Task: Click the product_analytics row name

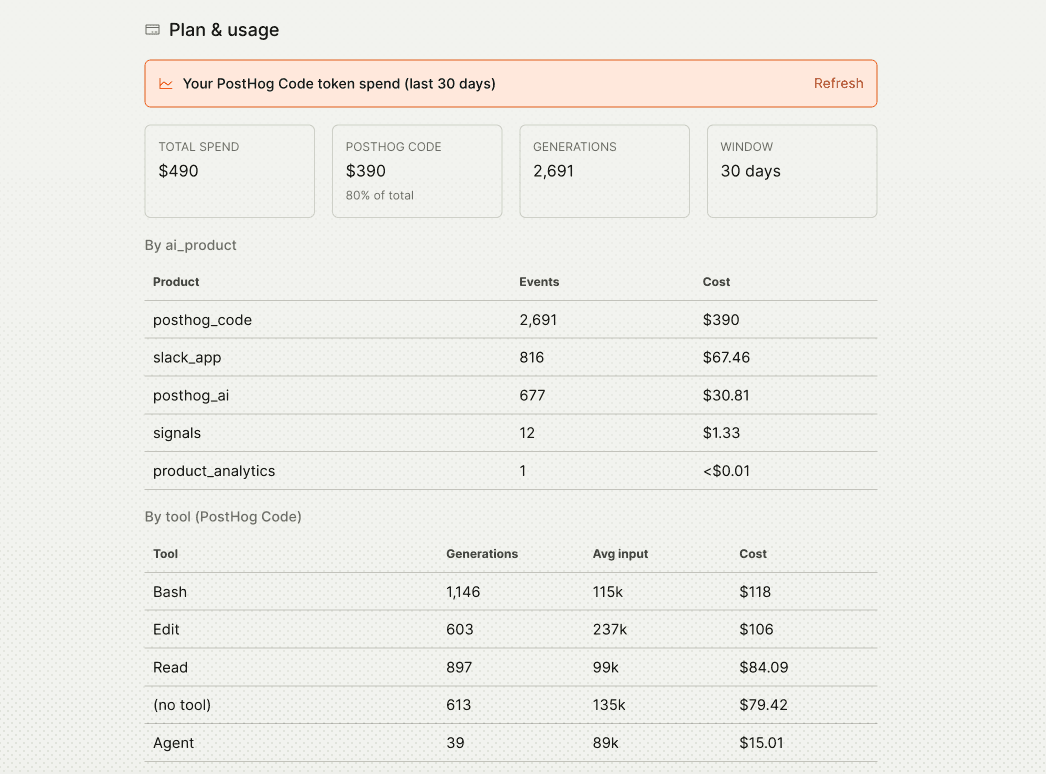Action: coord(213,471)
